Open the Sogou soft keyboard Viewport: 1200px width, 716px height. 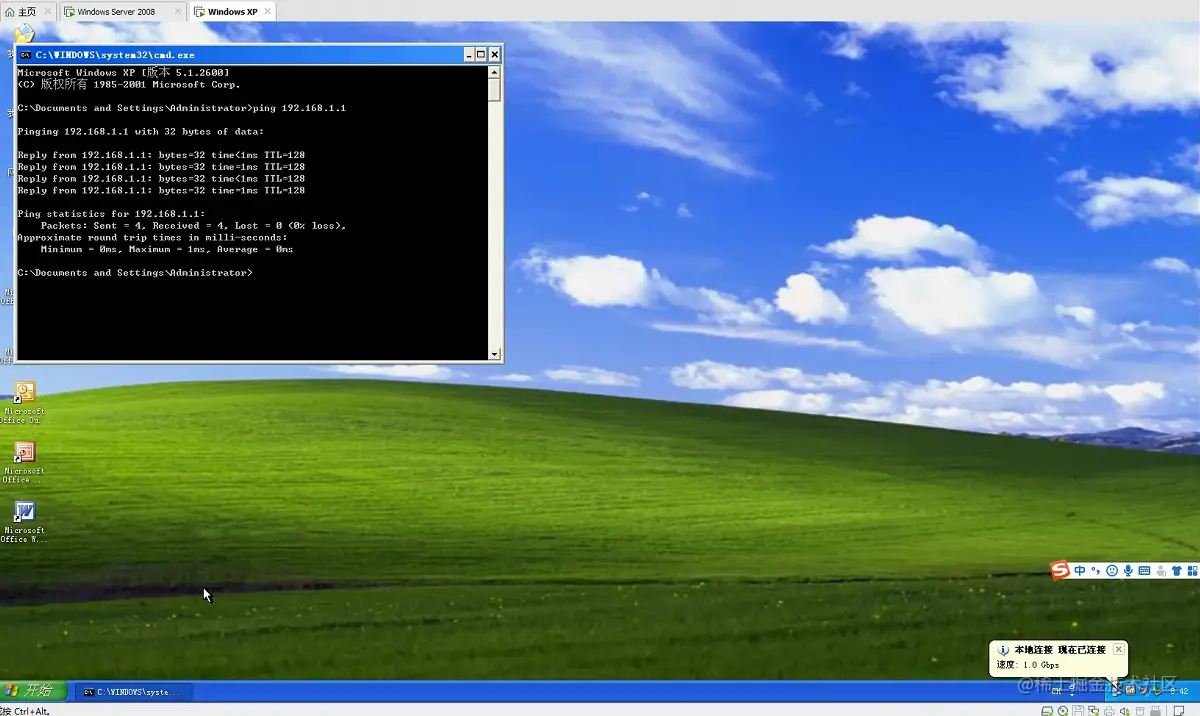click(x=1144, y=570)
